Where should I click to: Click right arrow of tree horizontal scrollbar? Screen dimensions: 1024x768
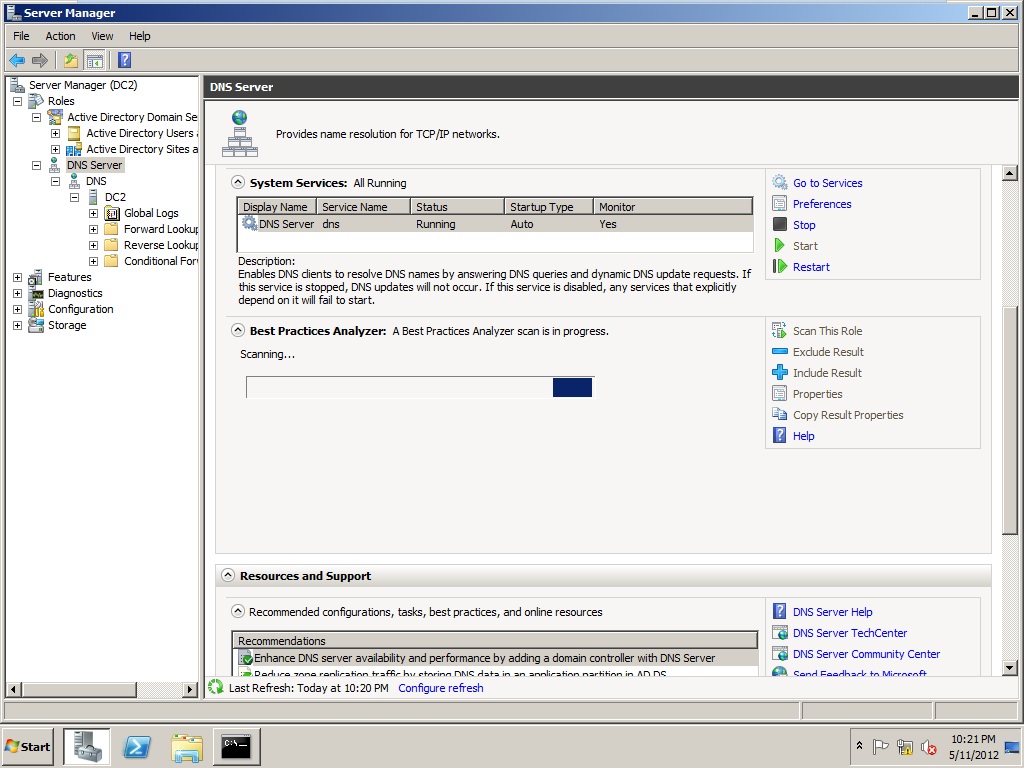[x=190, y=689]
